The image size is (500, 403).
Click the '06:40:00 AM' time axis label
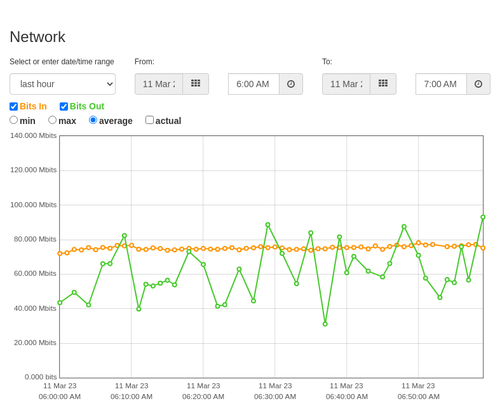click(x=347, y=397)
